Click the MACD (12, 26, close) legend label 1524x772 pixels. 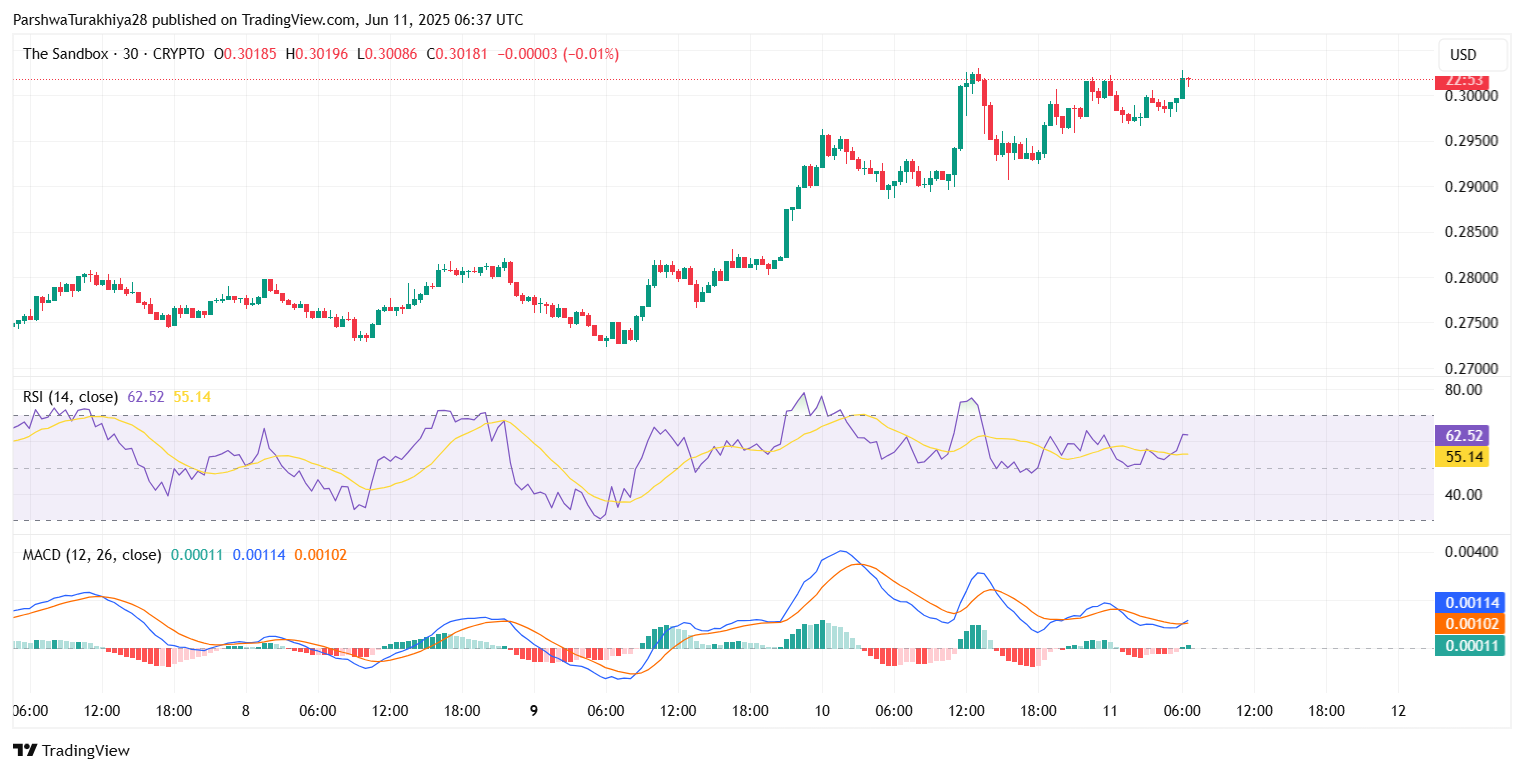[92, 554]
